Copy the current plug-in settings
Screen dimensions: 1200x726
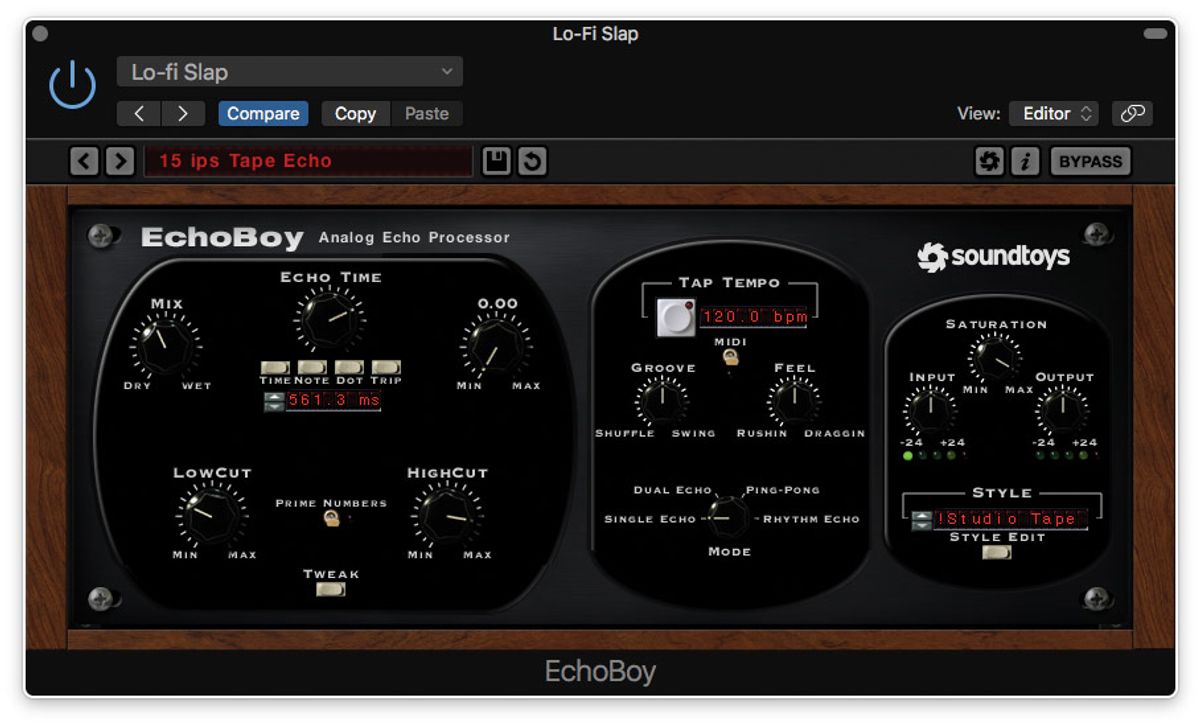[x=355, y=114]
